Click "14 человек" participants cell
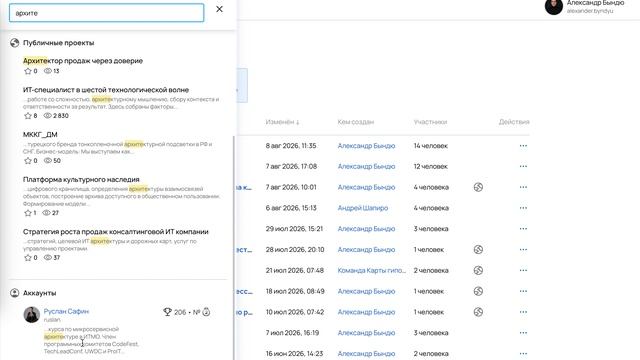 [x=431, y=146]
